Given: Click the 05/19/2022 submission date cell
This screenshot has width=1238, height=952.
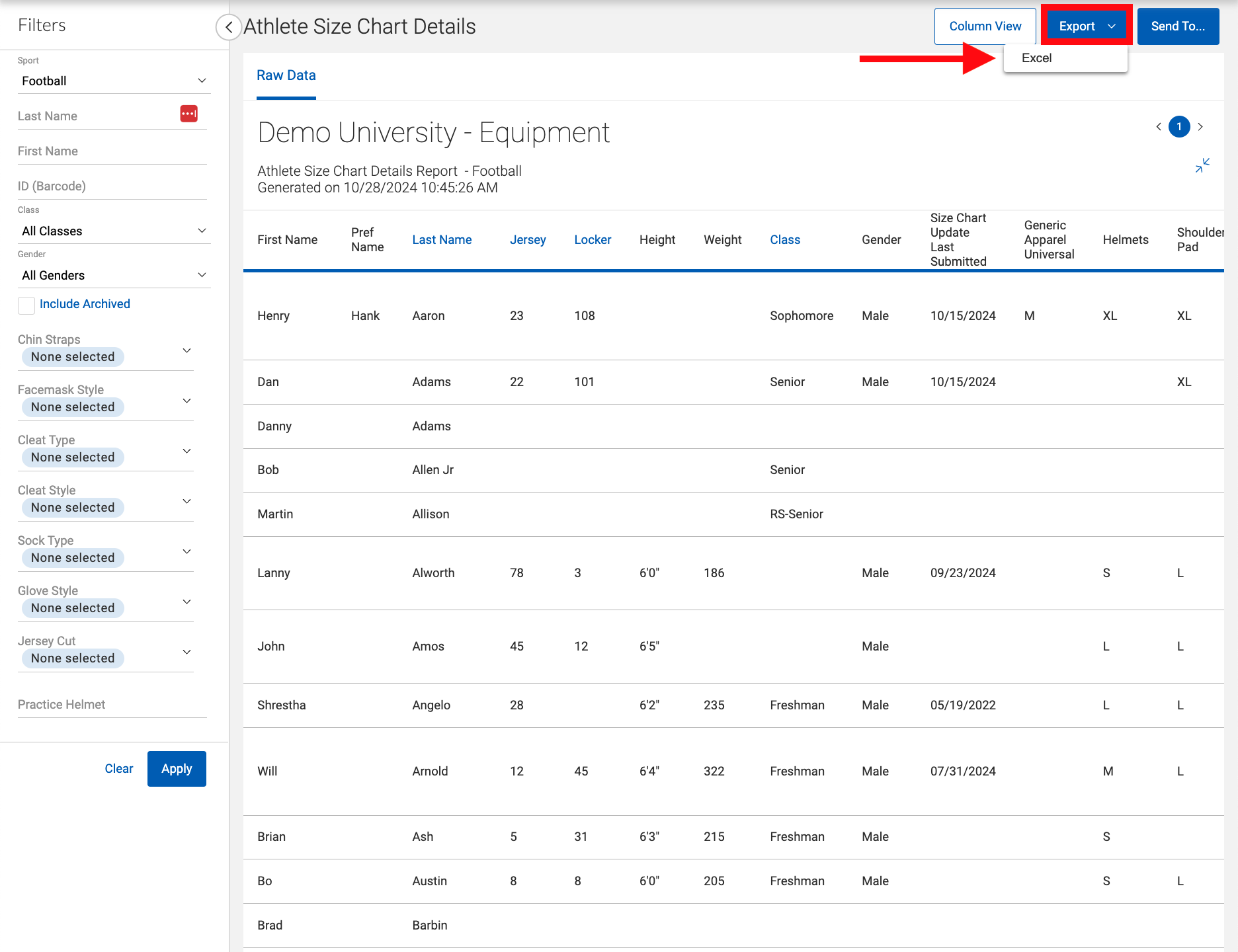Looking at the screenshot, I should point(963,705).
